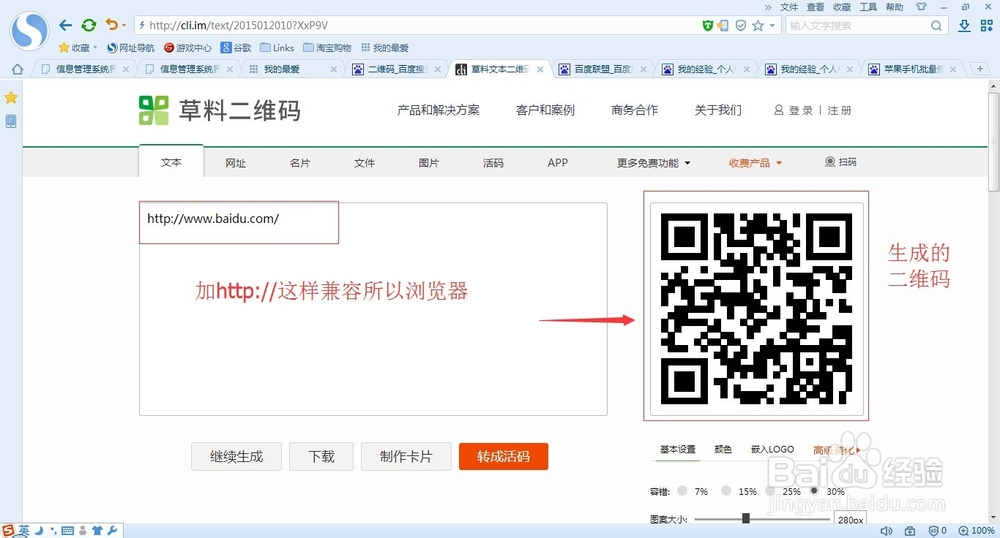This screenshot has height=538, width=1000.
Task: Switch to the 活码 tab
Action: [493, 163]
